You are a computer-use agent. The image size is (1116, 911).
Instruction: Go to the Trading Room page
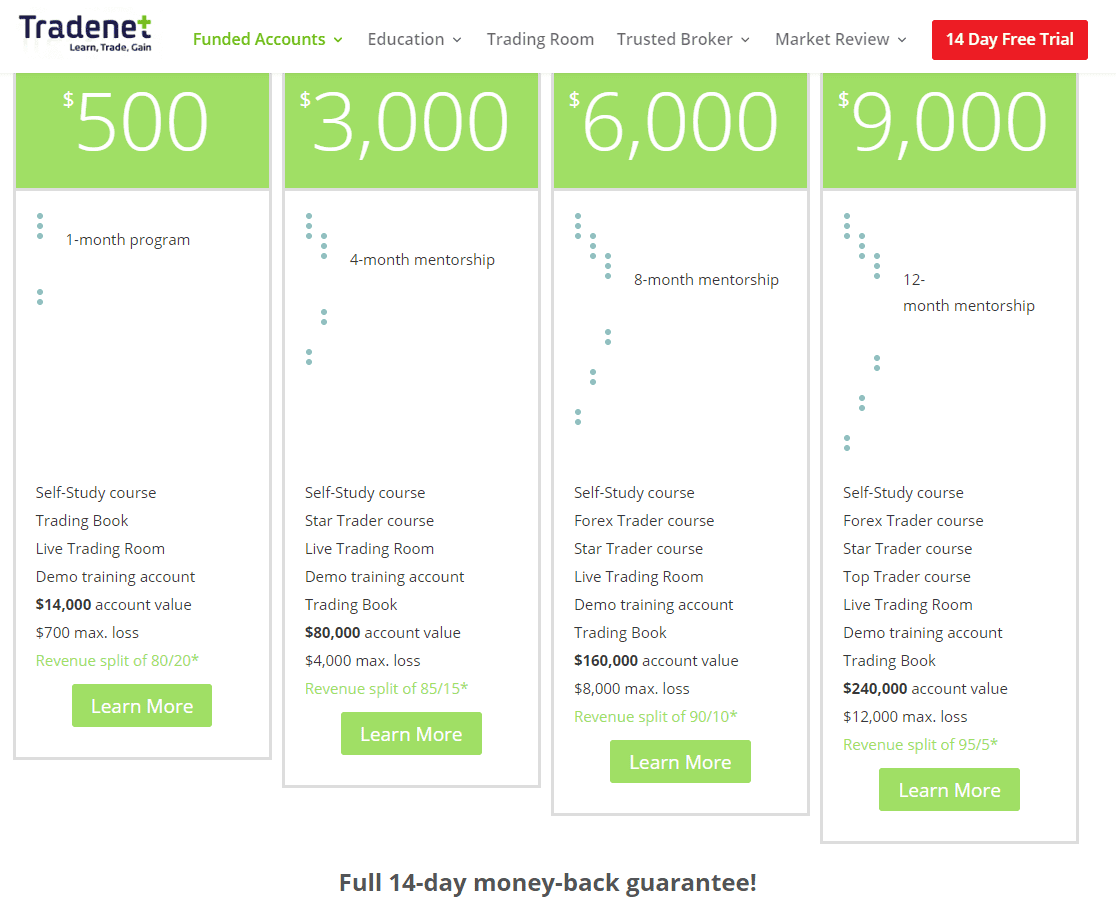coord(540,40)
